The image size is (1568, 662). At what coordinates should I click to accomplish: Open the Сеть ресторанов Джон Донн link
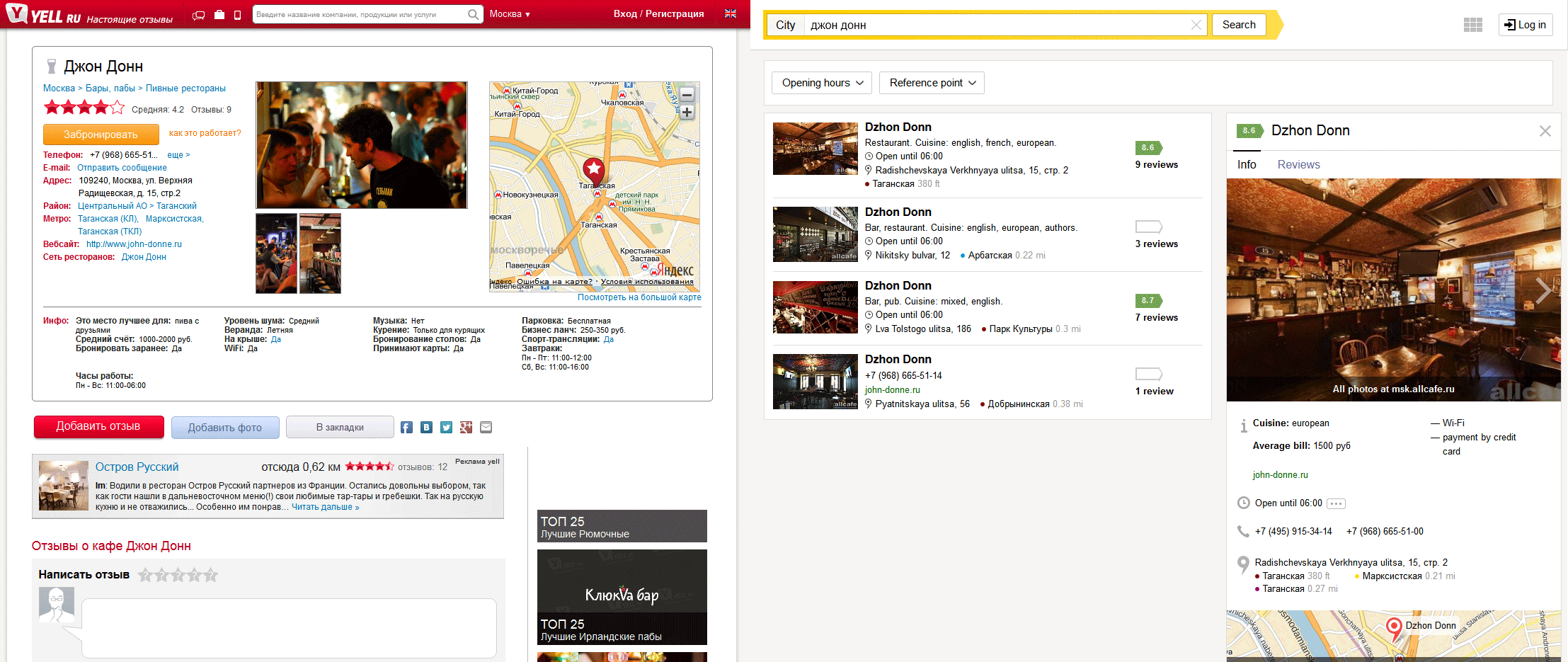click(x=144, y=257)
